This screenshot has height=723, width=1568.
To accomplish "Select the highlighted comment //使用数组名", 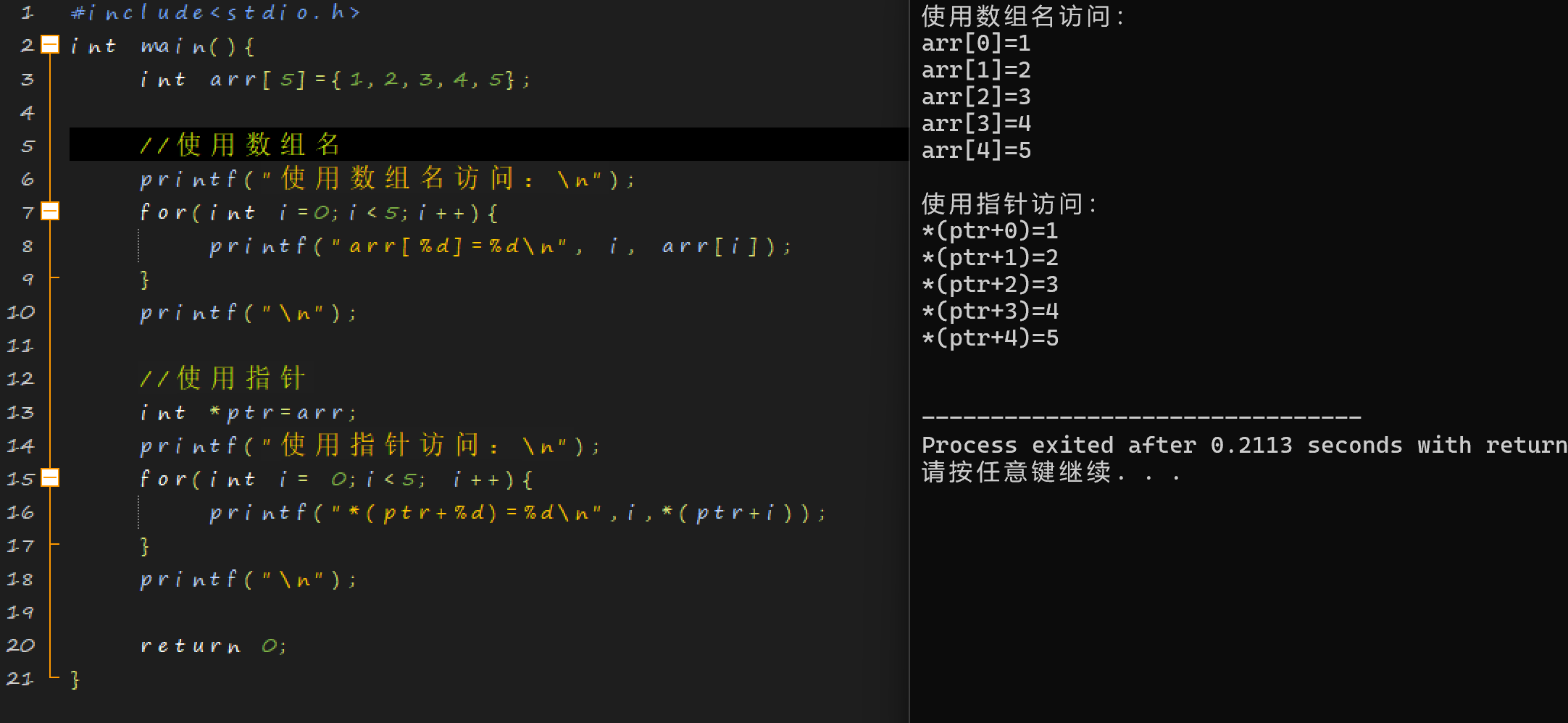I will point(240,145).
